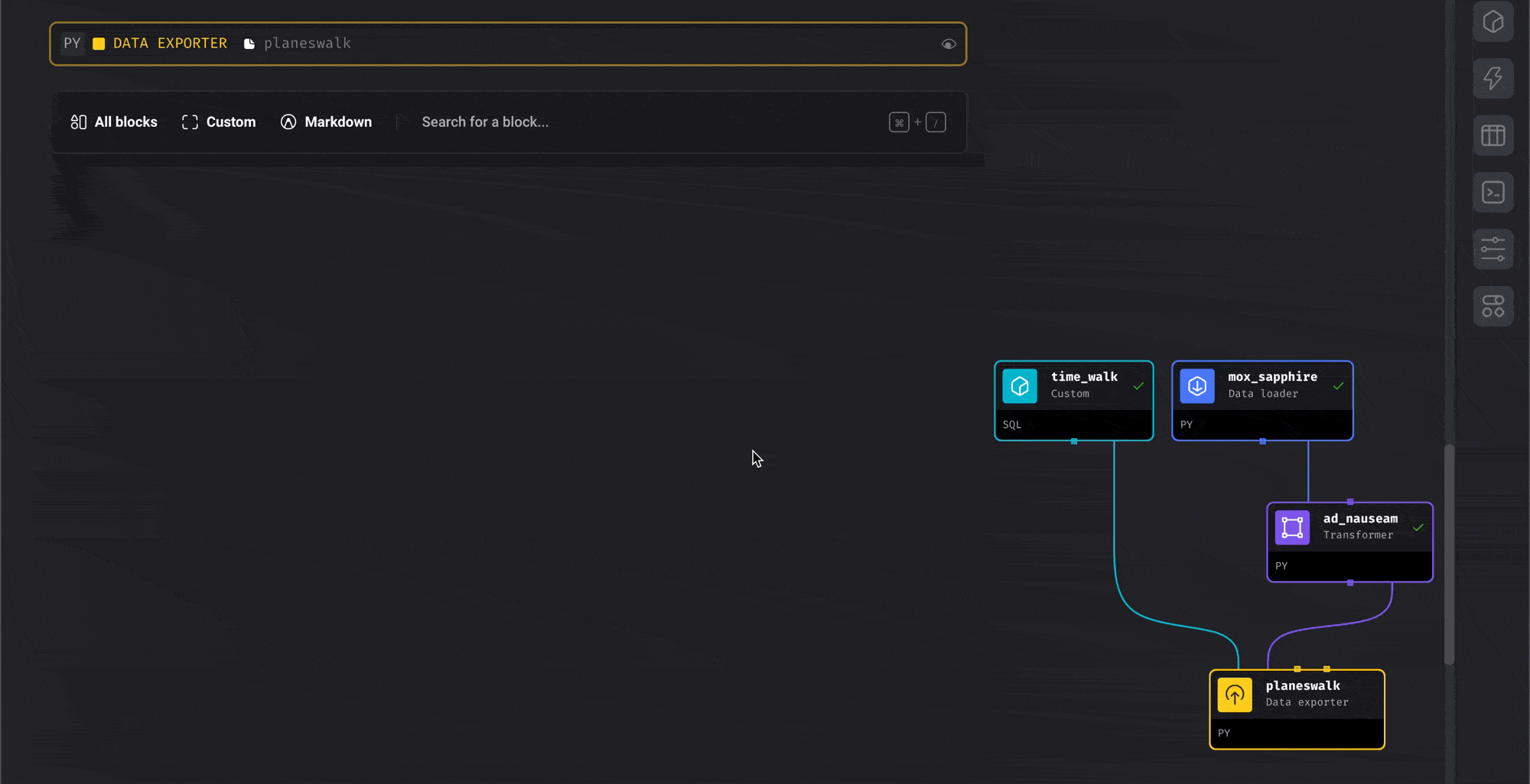
Task: Click SQL label on time_walk node
Action: [1012, 425]
